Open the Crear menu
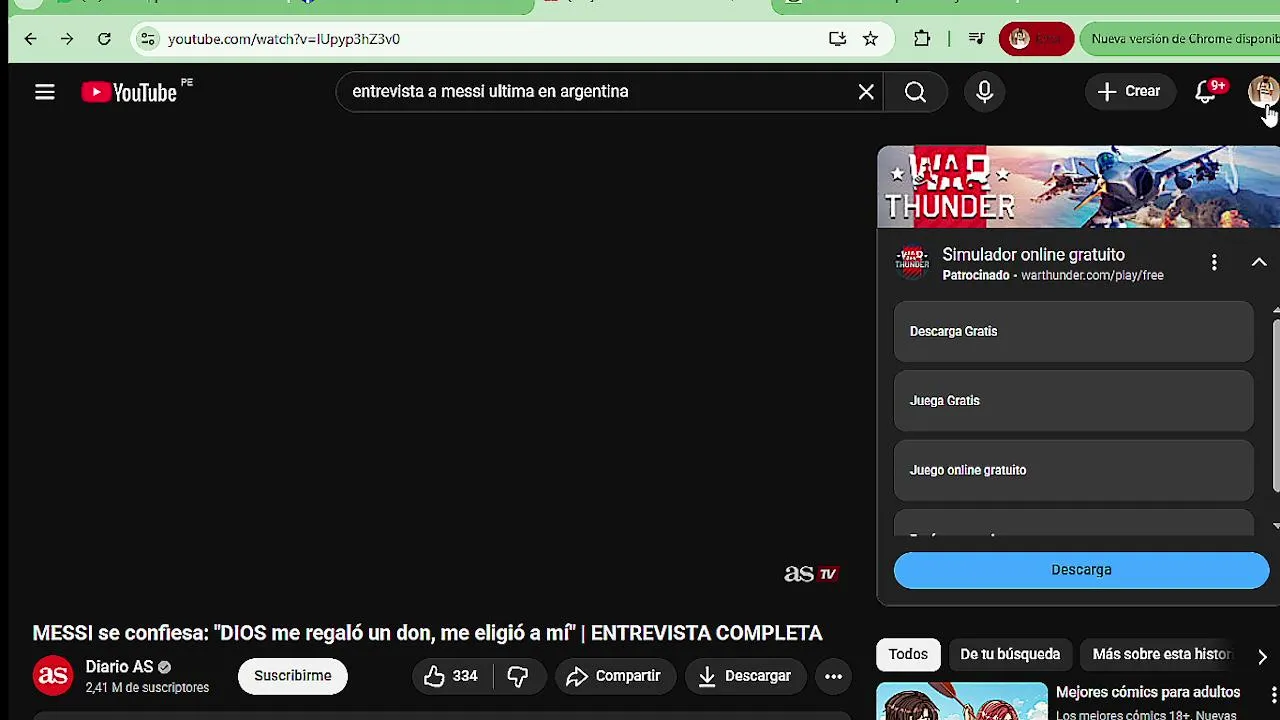 point(1129,92)
